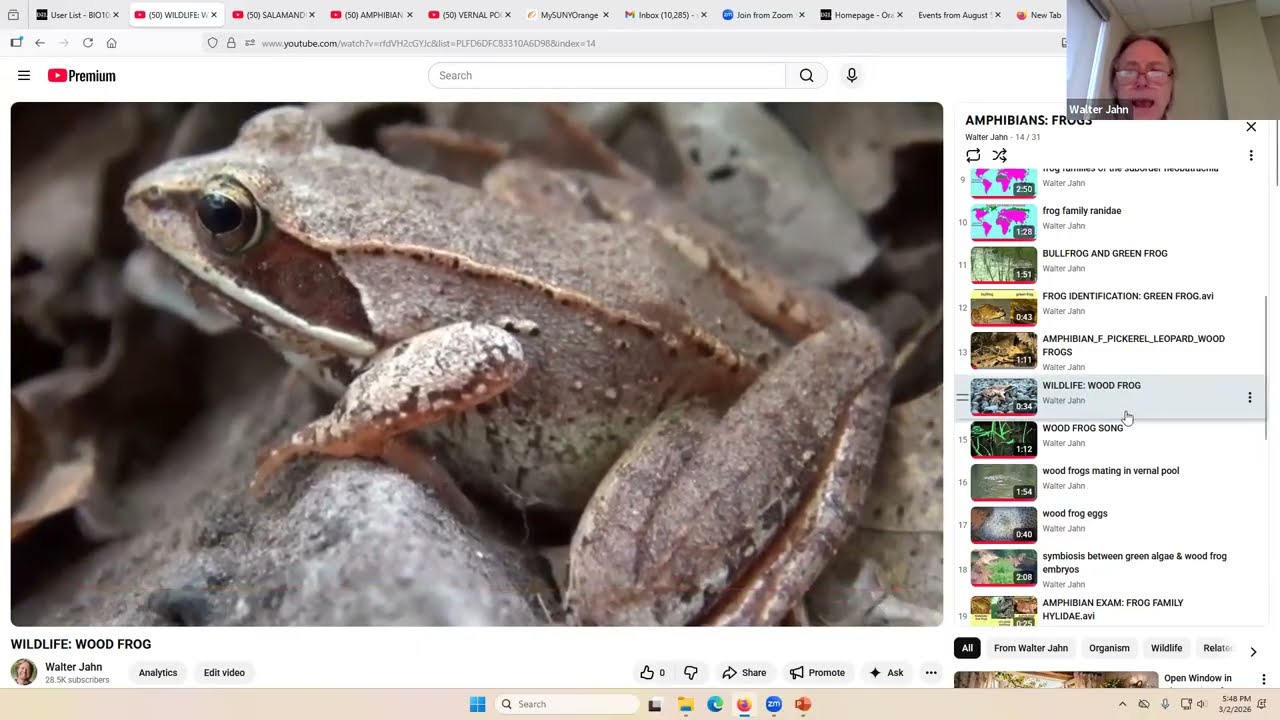
Task: Open AMPHIBIAN_F_PICKEREL_LEOPARD_WOOD FROGS video
Action: 1110,352
